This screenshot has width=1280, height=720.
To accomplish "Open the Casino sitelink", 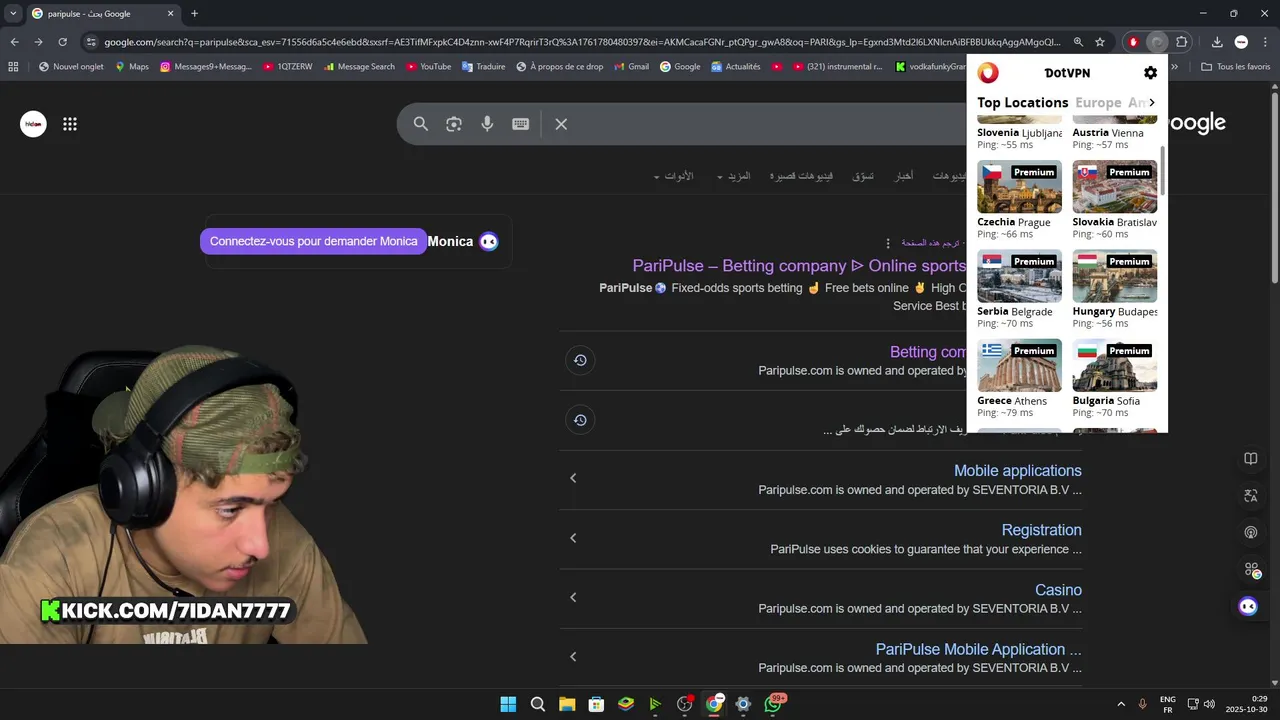I will [1058, 590].
